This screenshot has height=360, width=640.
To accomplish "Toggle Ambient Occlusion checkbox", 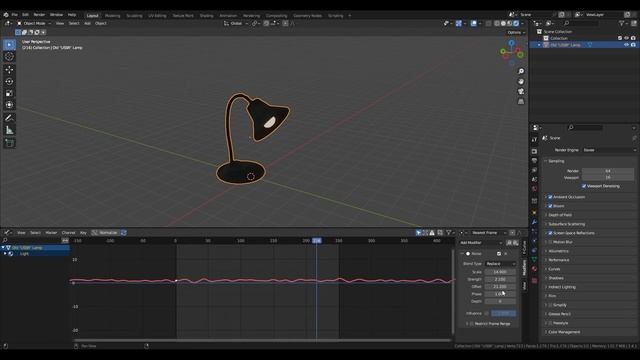I will pyautogui.click(x=550, y=197).
